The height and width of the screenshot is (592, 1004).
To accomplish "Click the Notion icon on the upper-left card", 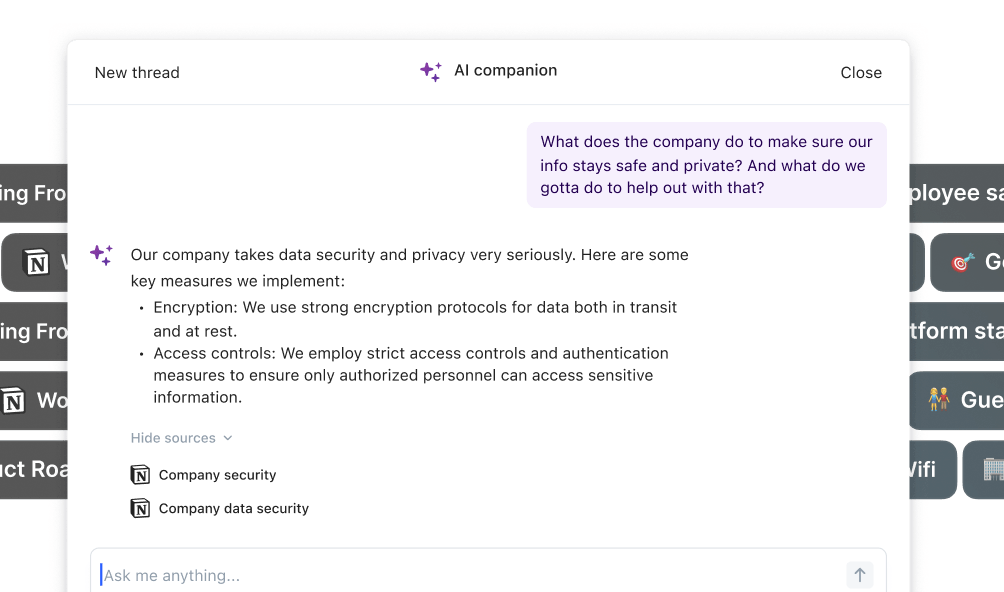I will point(36,262).
